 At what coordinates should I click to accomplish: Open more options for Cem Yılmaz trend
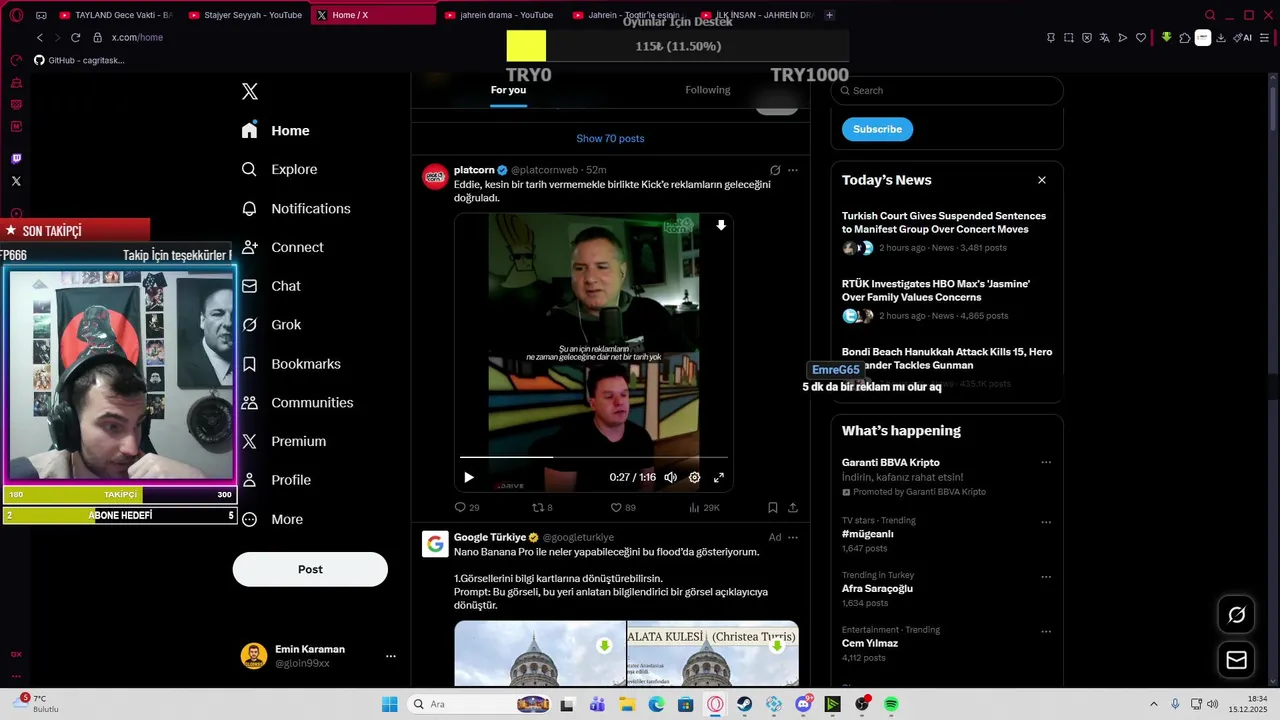pyautogui.click(x=1046, y=632)
